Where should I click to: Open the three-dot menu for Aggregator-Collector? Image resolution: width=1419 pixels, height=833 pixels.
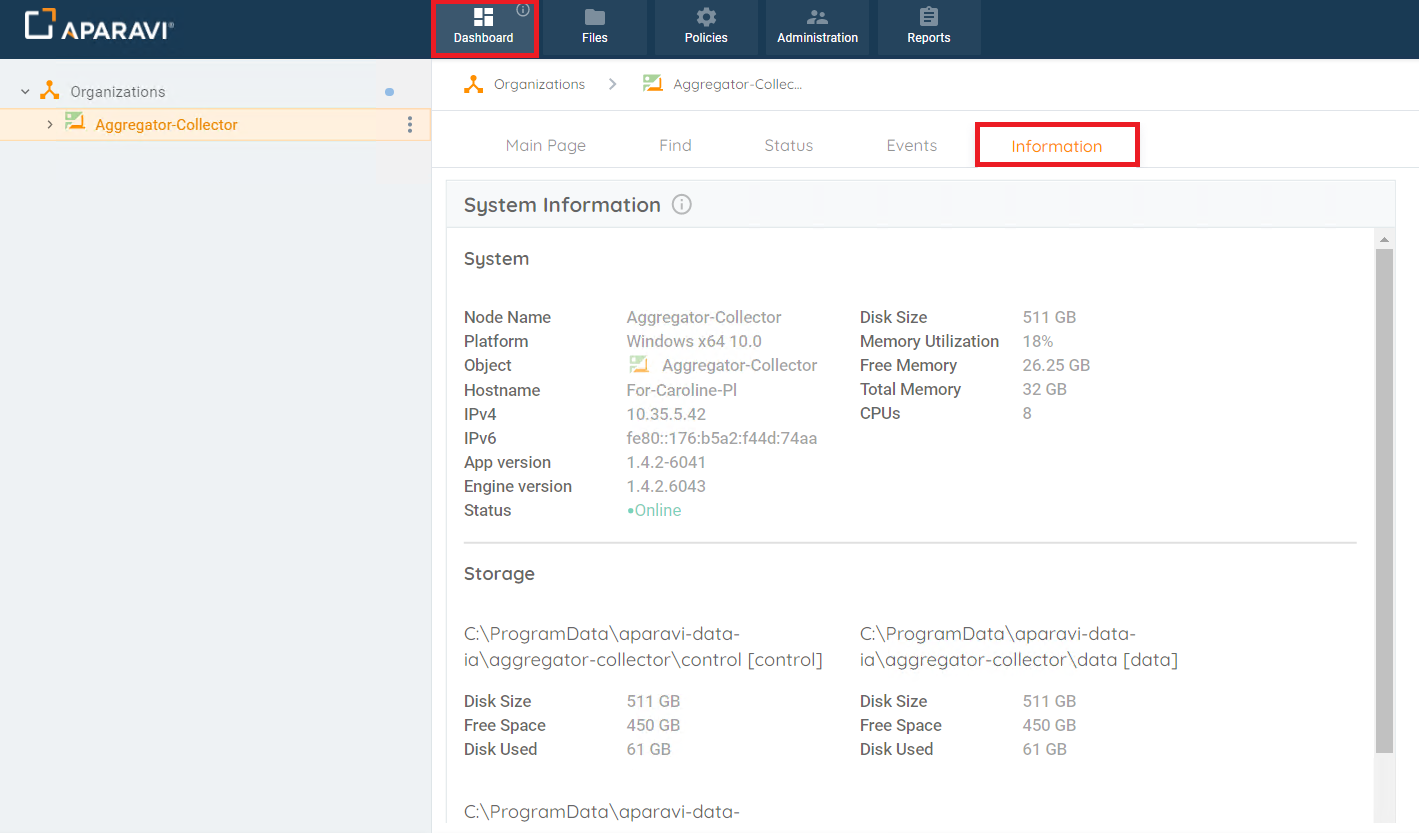click(x=409, y=124)
